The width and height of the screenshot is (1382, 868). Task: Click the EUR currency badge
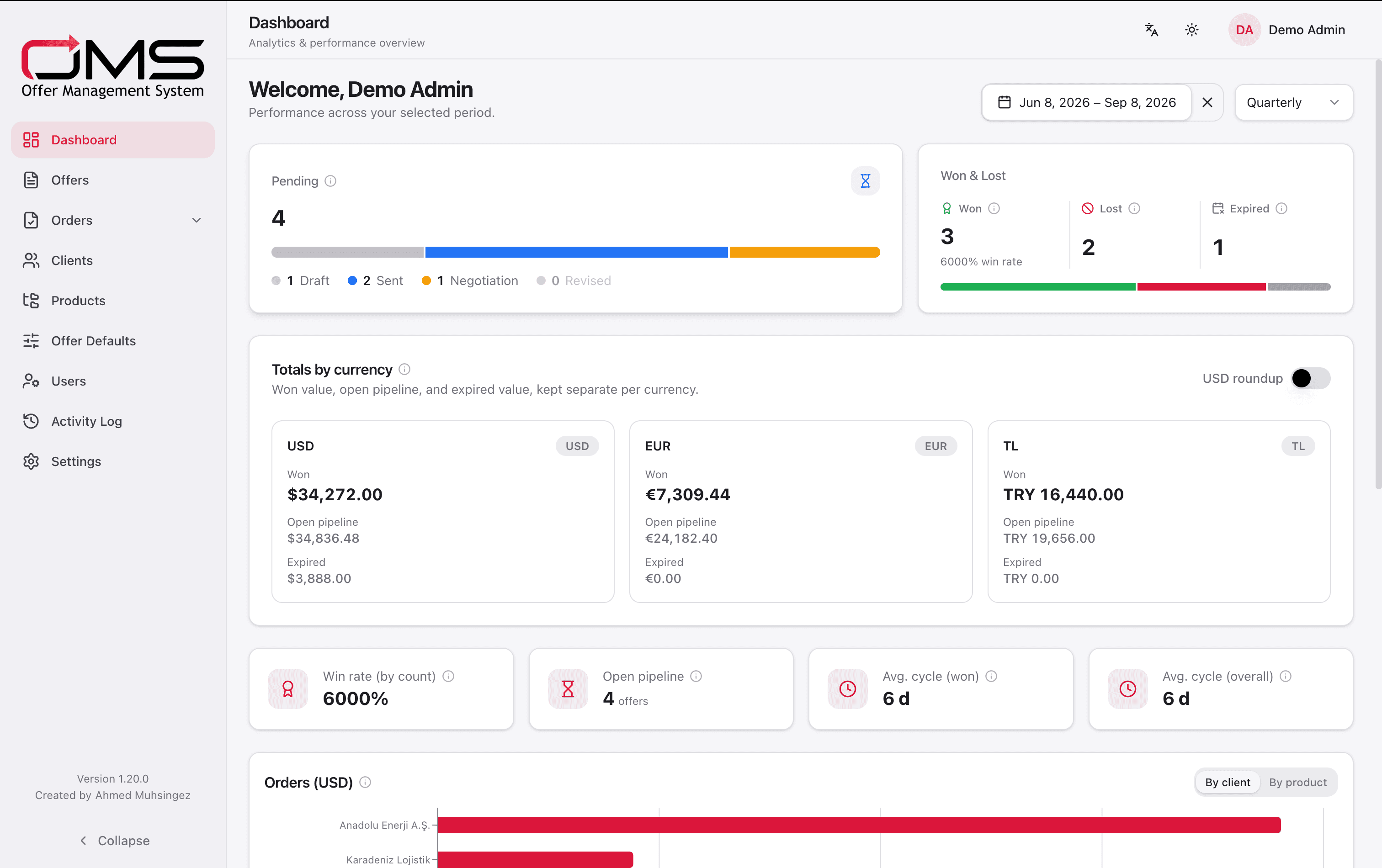point(936,446)
